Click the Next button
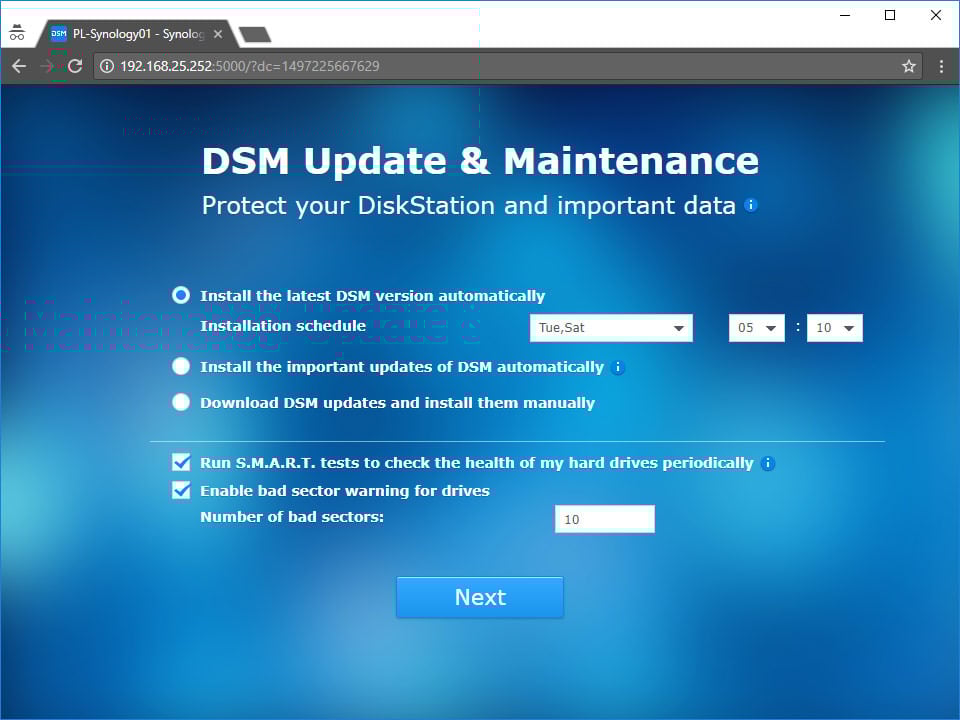This screenshot has height=720, width=960. [x=480, y=597]
